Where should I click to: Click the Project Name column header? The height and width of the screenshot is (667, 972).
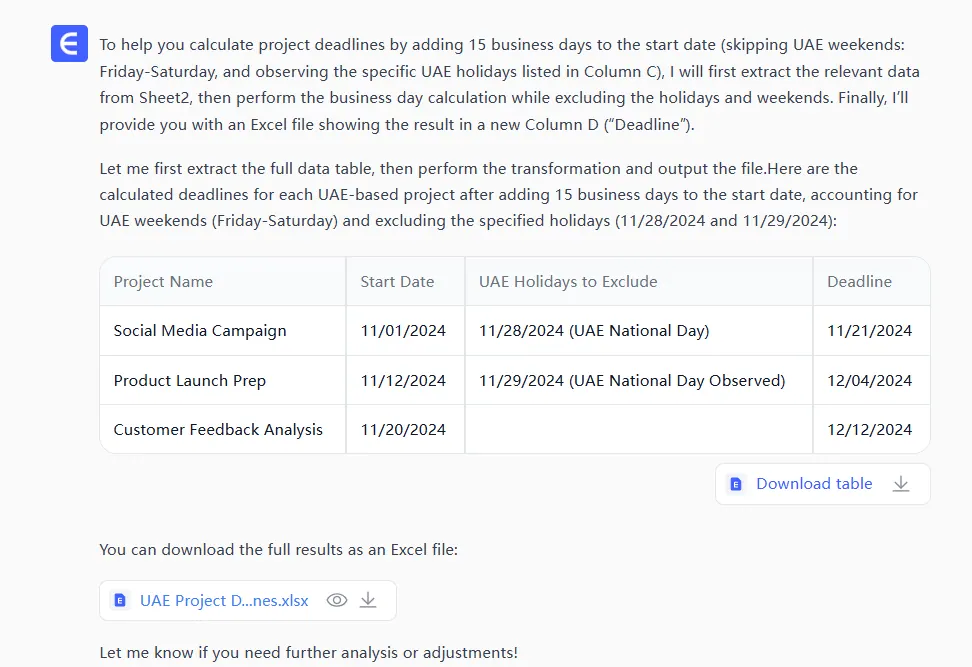[163, 282]
